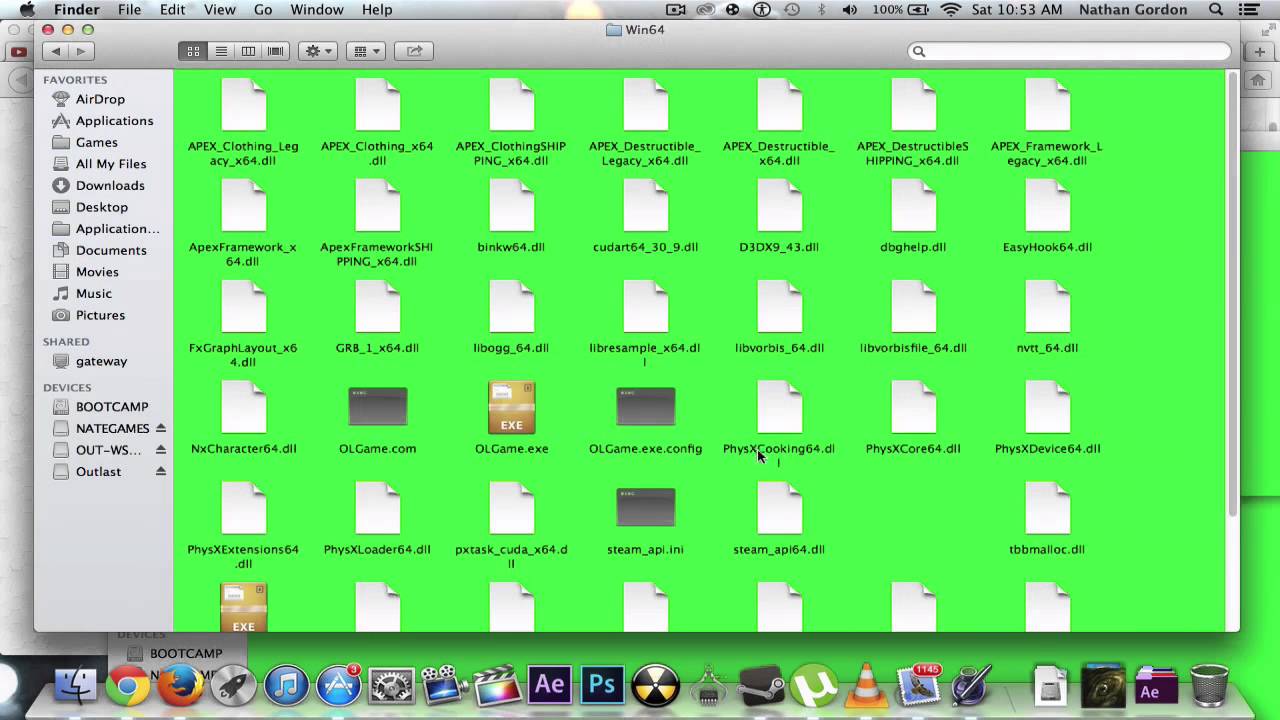Open the Help menu
The image size is (1280, 720).
click(377, 10)
